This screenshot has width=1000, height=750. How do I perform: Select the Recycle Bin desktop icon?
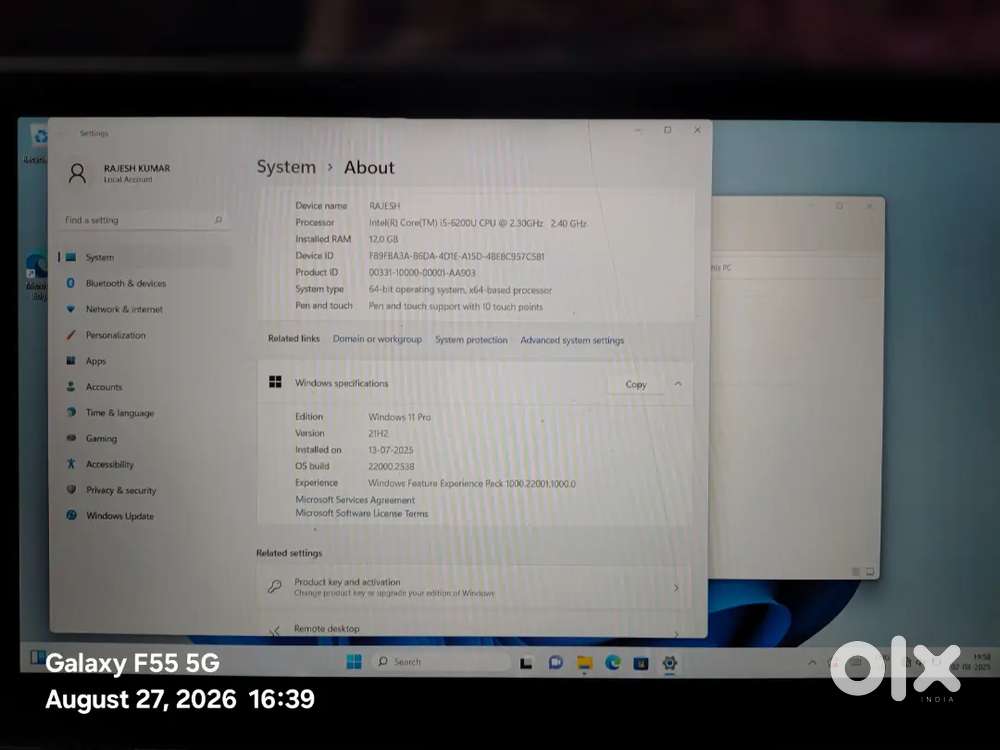[x=37, y=143]
